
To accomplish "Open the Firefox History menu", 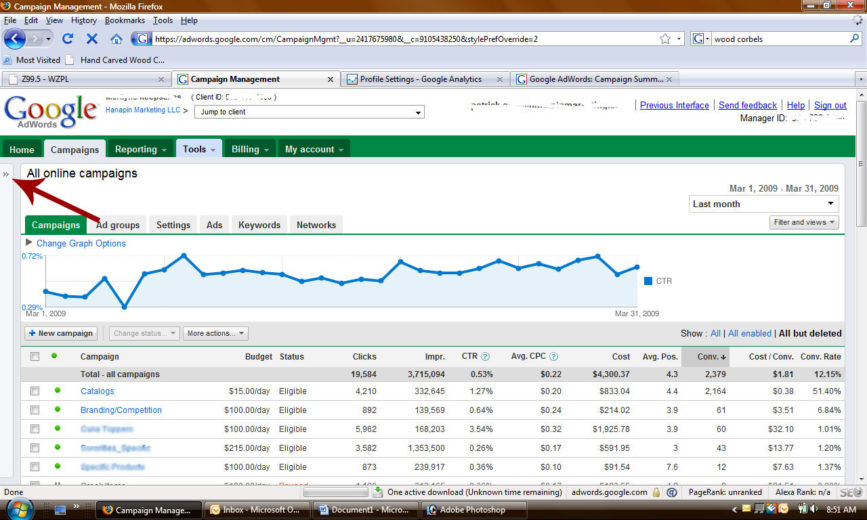I will tap(83, 20).
